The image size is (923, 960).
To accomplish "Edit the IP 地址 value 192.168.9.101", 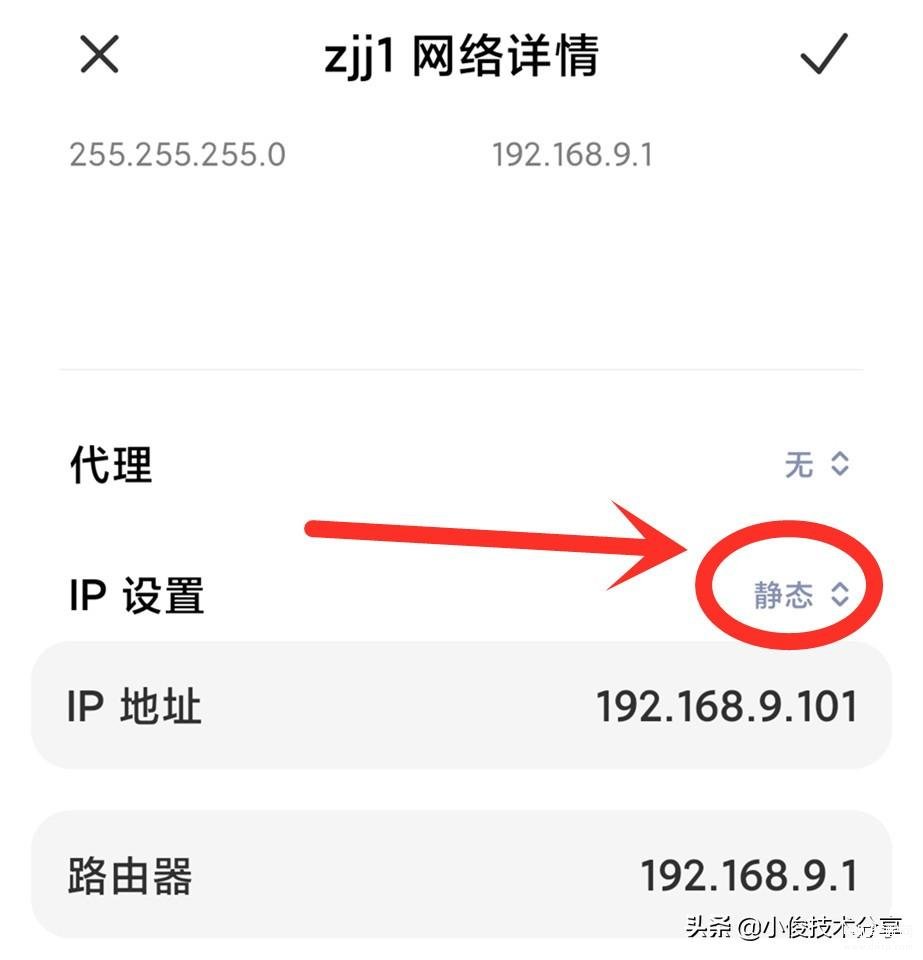I will tap(727, 707).
